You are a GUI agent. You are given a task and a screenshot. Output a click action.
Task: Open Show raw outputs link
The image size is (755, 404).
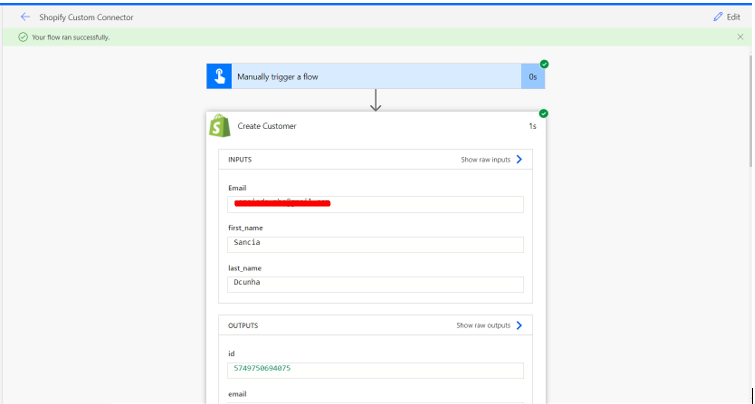click(483, 326)
